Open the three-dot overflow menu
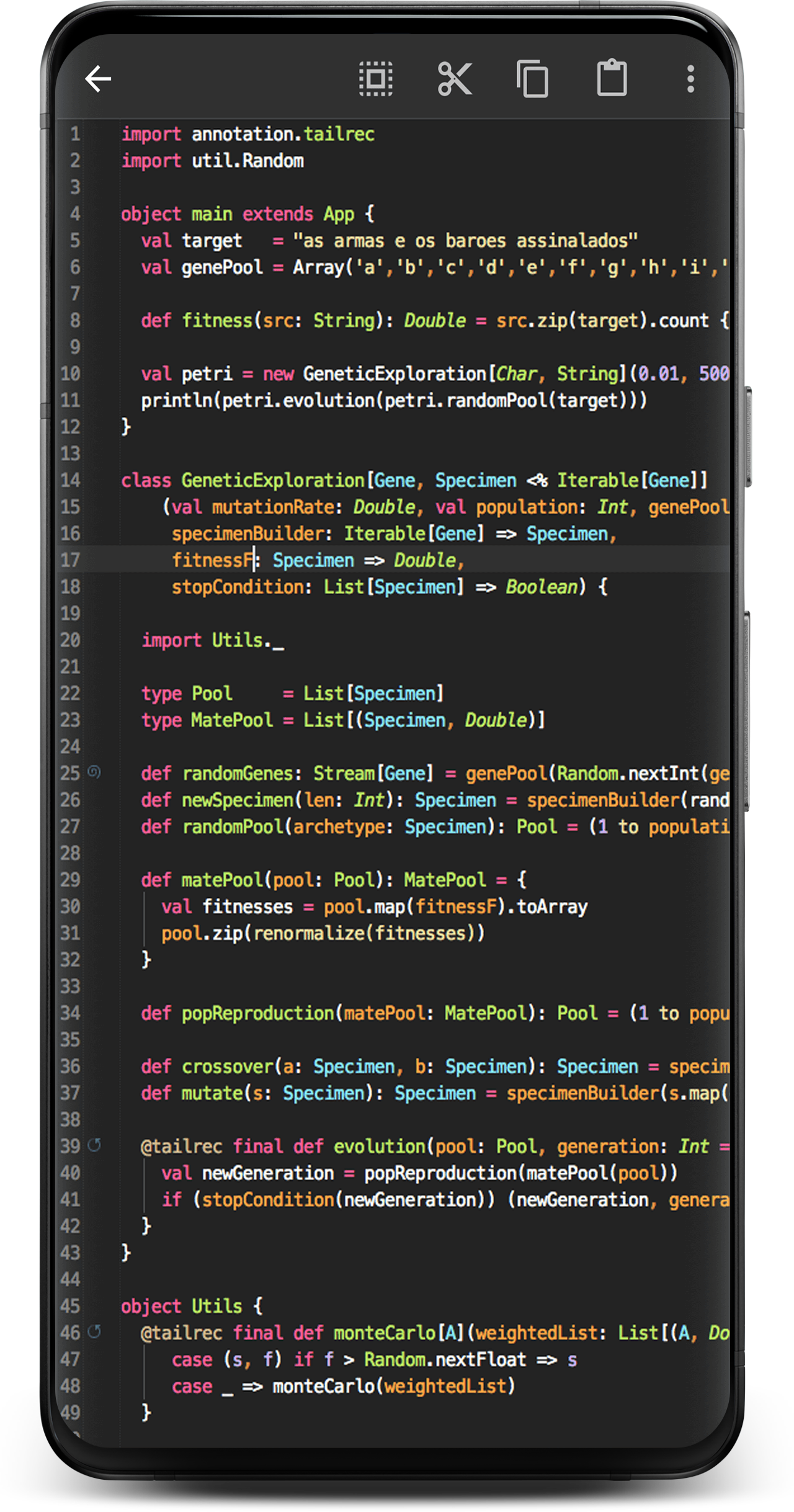 tap(690, 79)
